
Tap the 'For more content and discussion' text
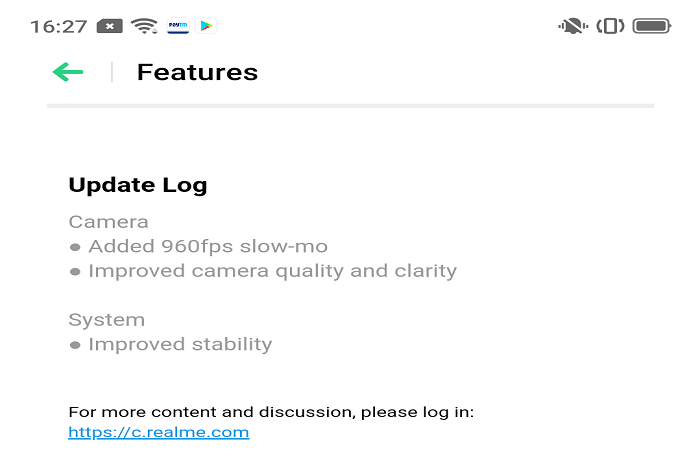pos(271,412)
